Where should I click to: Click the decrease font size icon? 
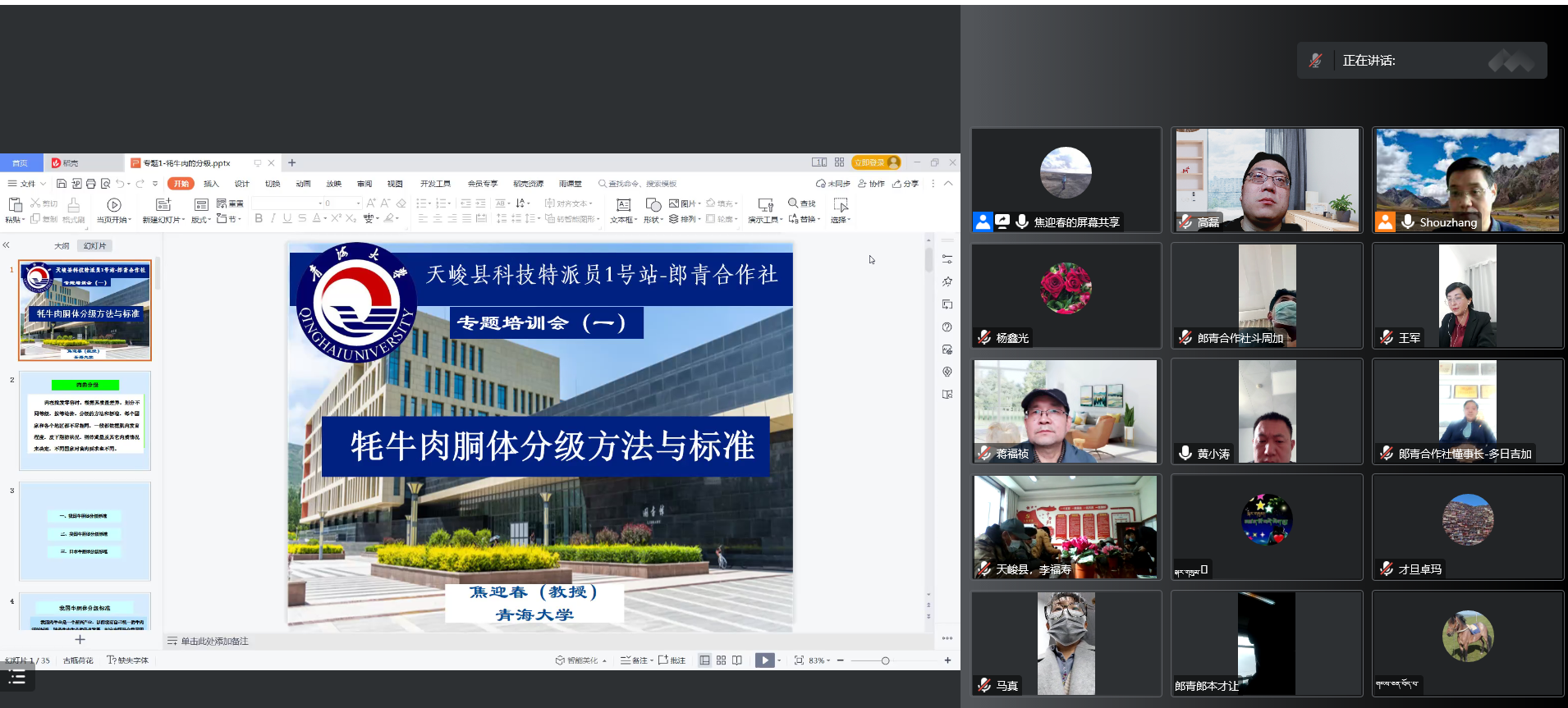pyautogui.click(x=385, y=203)
